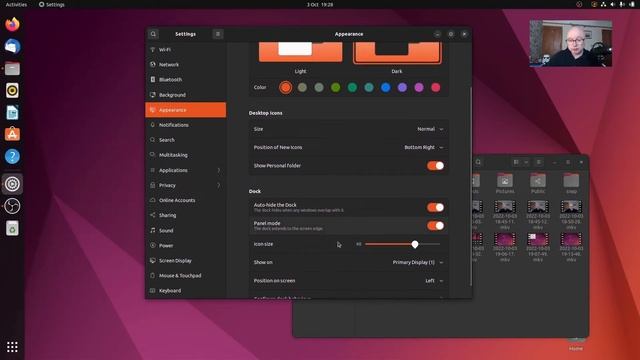
Task: Launch LibreOffice Writer from the dock
Action: [12, 112]
